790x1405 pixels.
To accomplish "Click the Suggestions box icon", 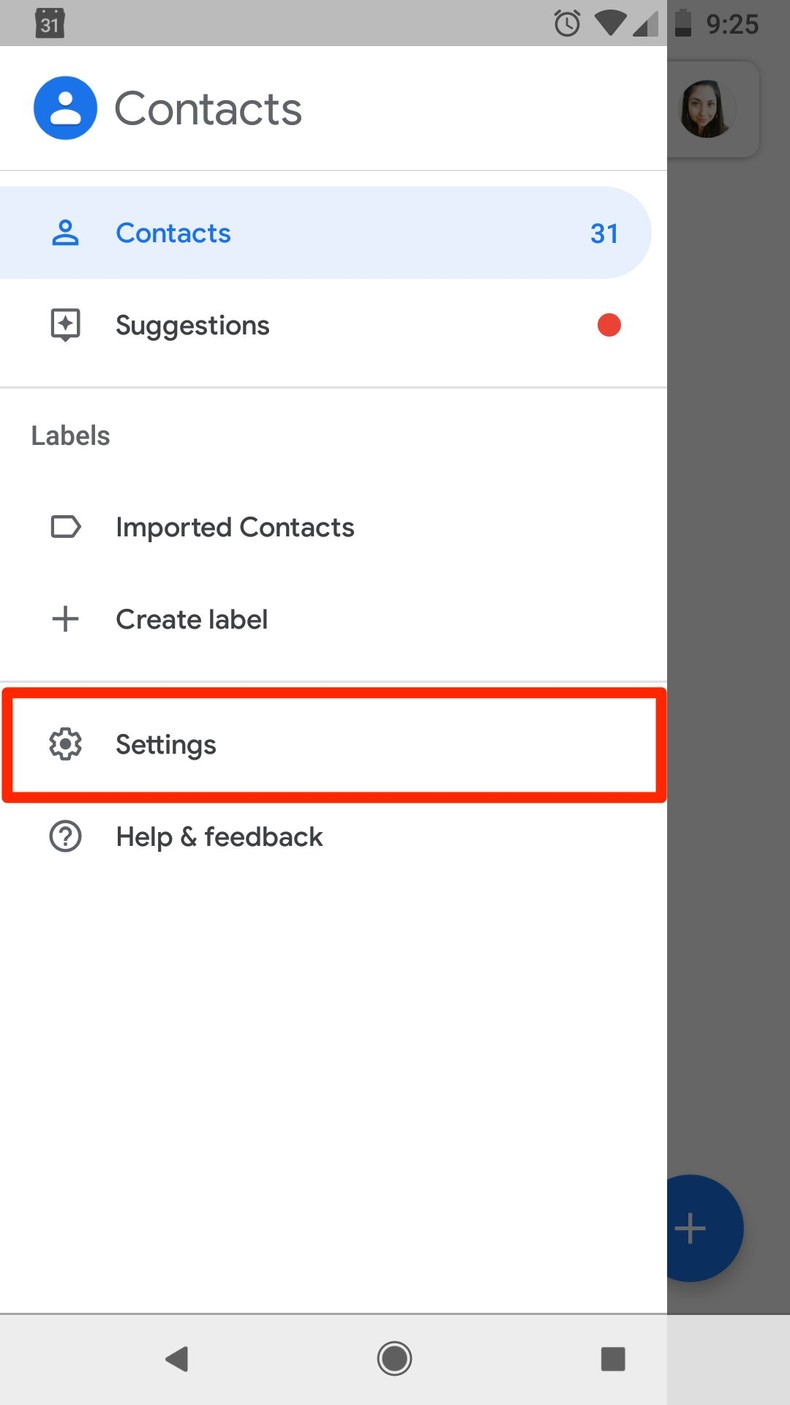I will (65, 324).
